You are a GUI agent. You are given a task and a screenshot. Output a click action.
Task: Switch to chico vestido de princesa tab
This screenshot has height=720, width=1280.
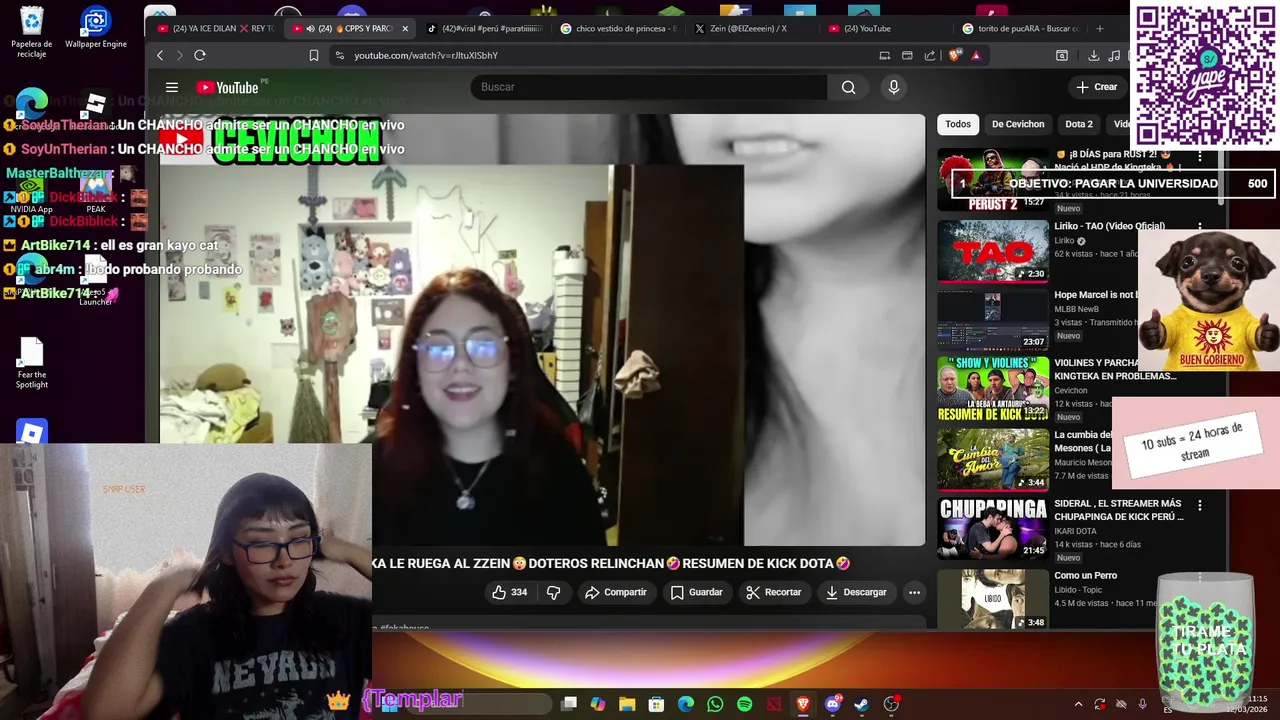pos(617,28)
